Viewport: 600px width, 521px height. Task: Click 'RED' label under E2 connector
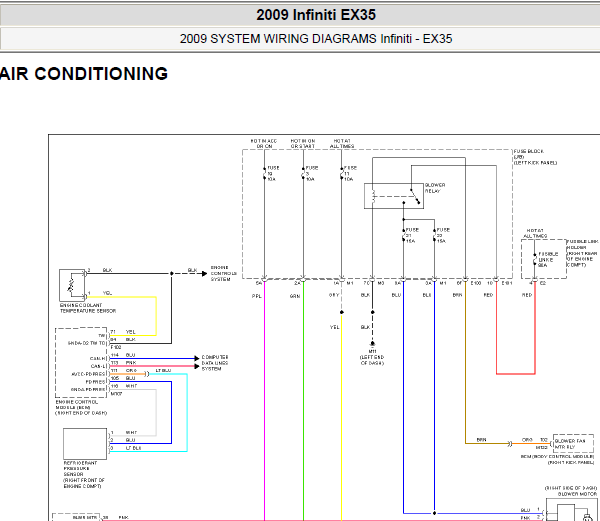[527, 295]
